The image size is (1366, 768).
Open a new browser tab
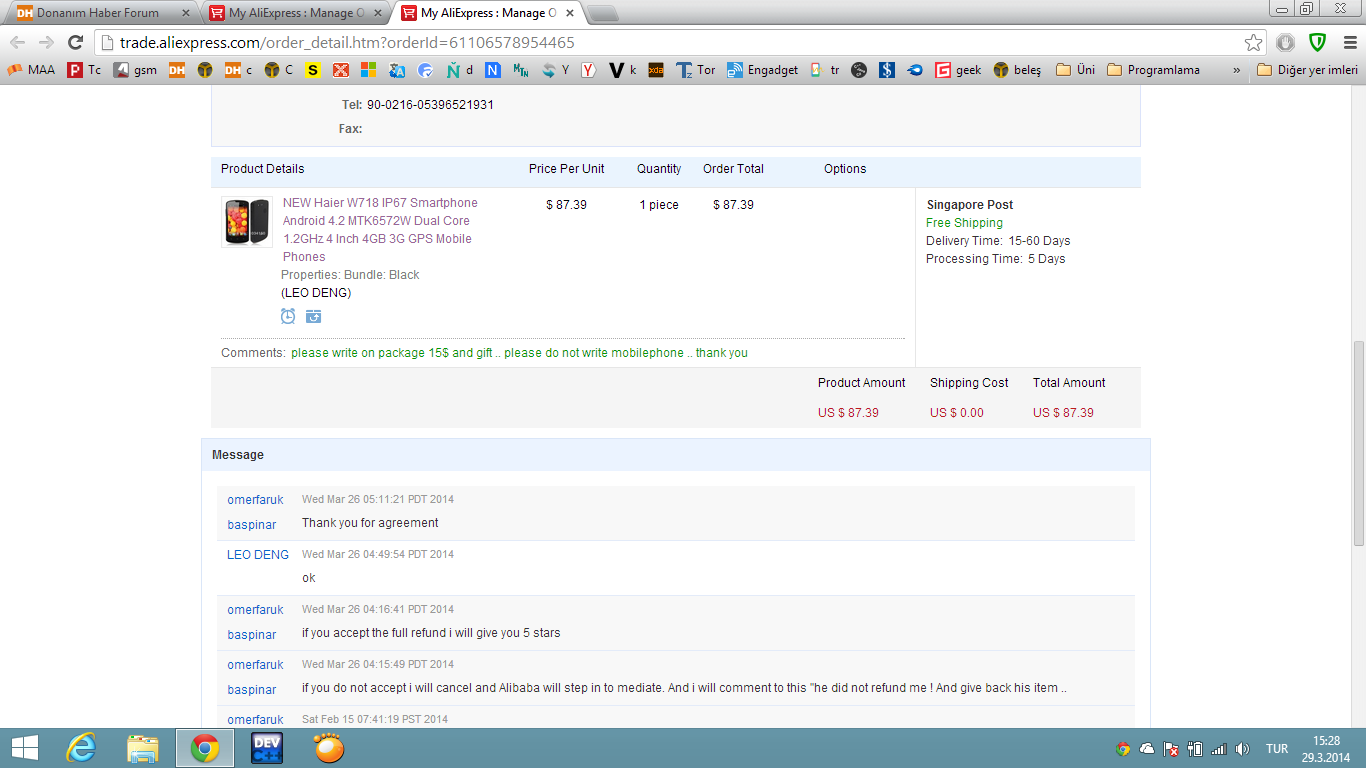coord(601,13)
